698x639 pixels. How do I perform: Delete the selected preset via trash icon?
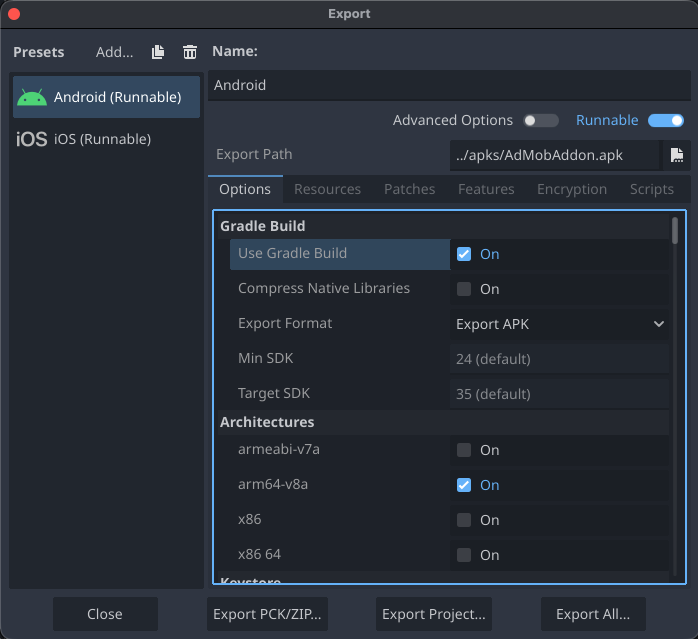pos(190,52)
